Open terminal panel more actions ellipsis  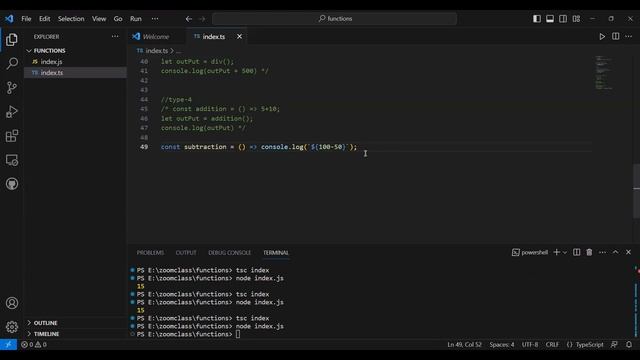602,252
